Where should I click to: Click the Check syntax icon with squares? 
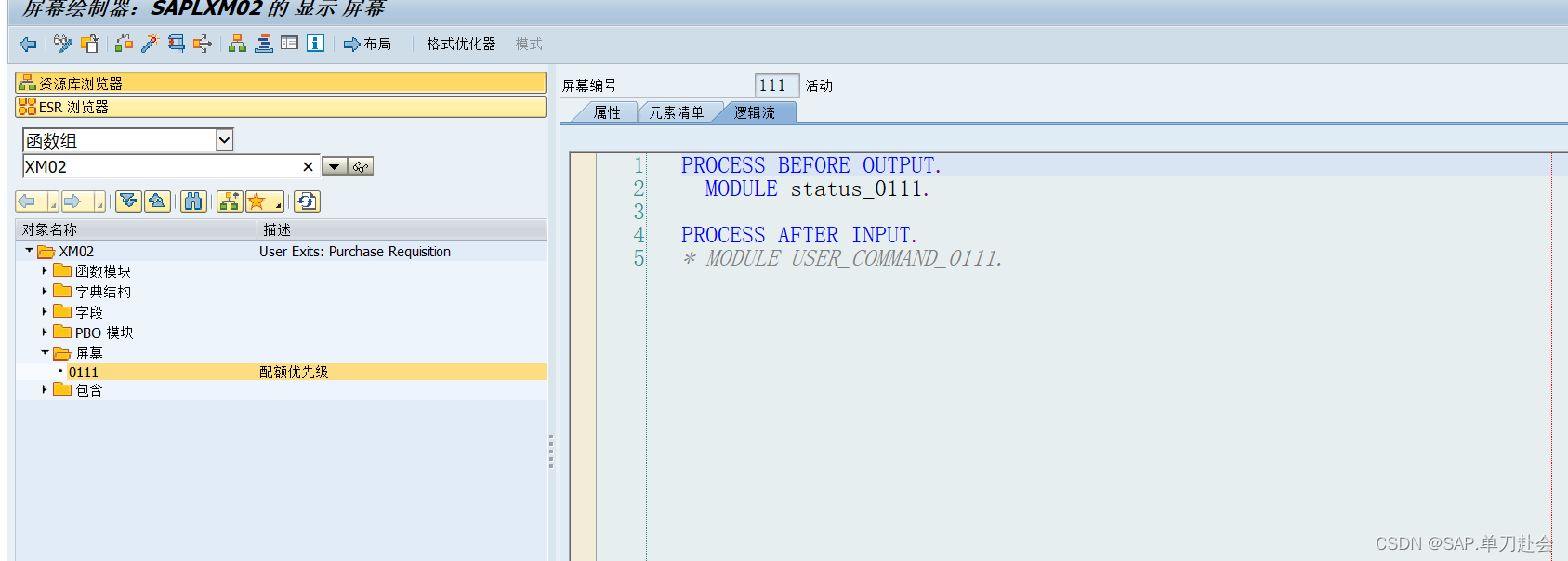coord(125,44)
